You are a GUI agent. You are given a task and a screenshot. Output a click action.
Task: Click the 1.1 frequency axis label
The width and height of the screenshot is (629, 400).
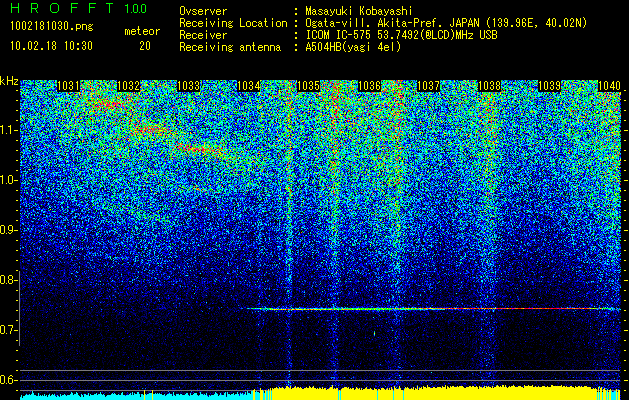tap(7, 130)
